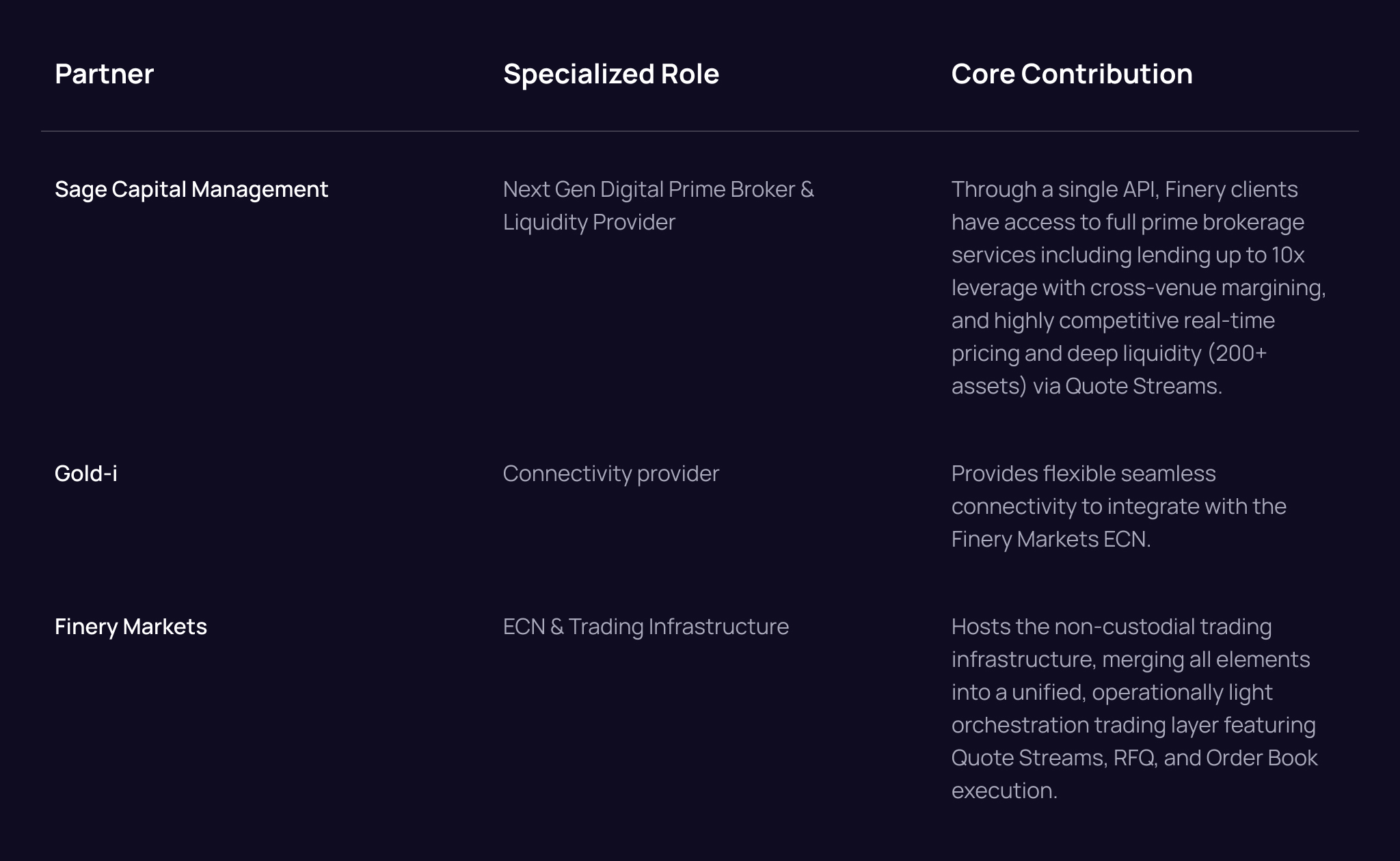
Task: Click the 'Through a single API' line
Action: (x=1124, y=189)
